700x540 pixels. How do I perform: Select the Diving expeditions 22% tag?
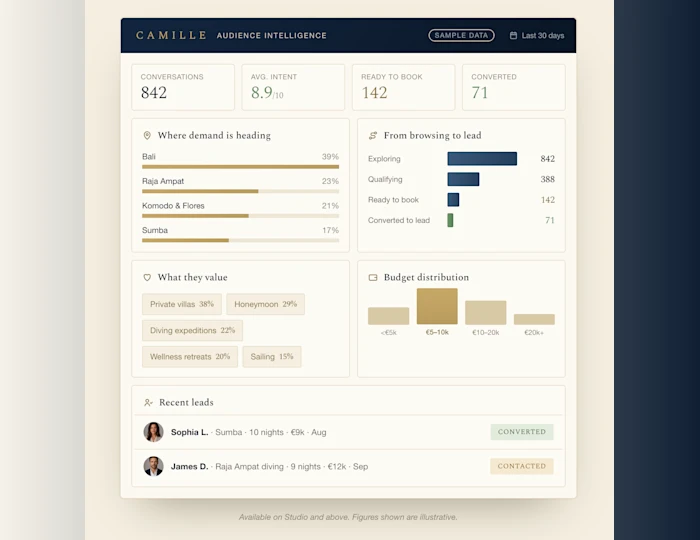(192, 331)
